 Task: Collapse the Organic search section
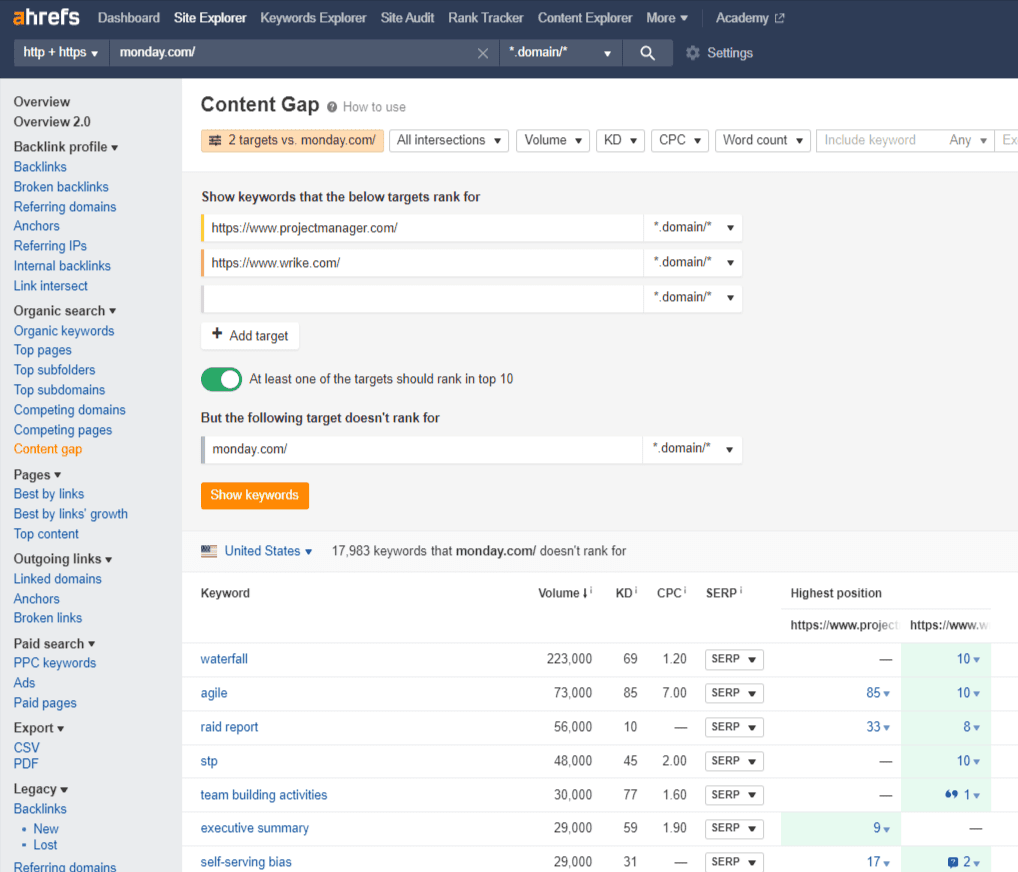pyautogui.click(x=65, y=311)
